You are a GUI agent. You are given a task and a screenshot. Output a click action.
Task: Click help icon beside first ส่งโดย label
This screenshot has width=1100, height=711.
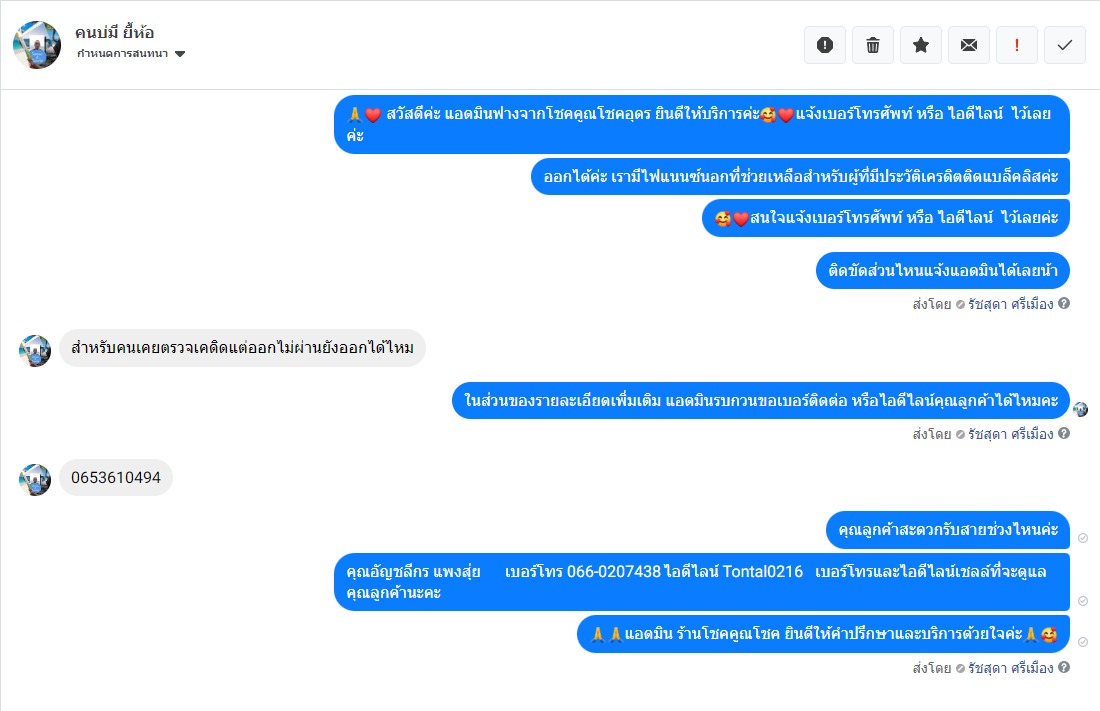click(1064, 303)
